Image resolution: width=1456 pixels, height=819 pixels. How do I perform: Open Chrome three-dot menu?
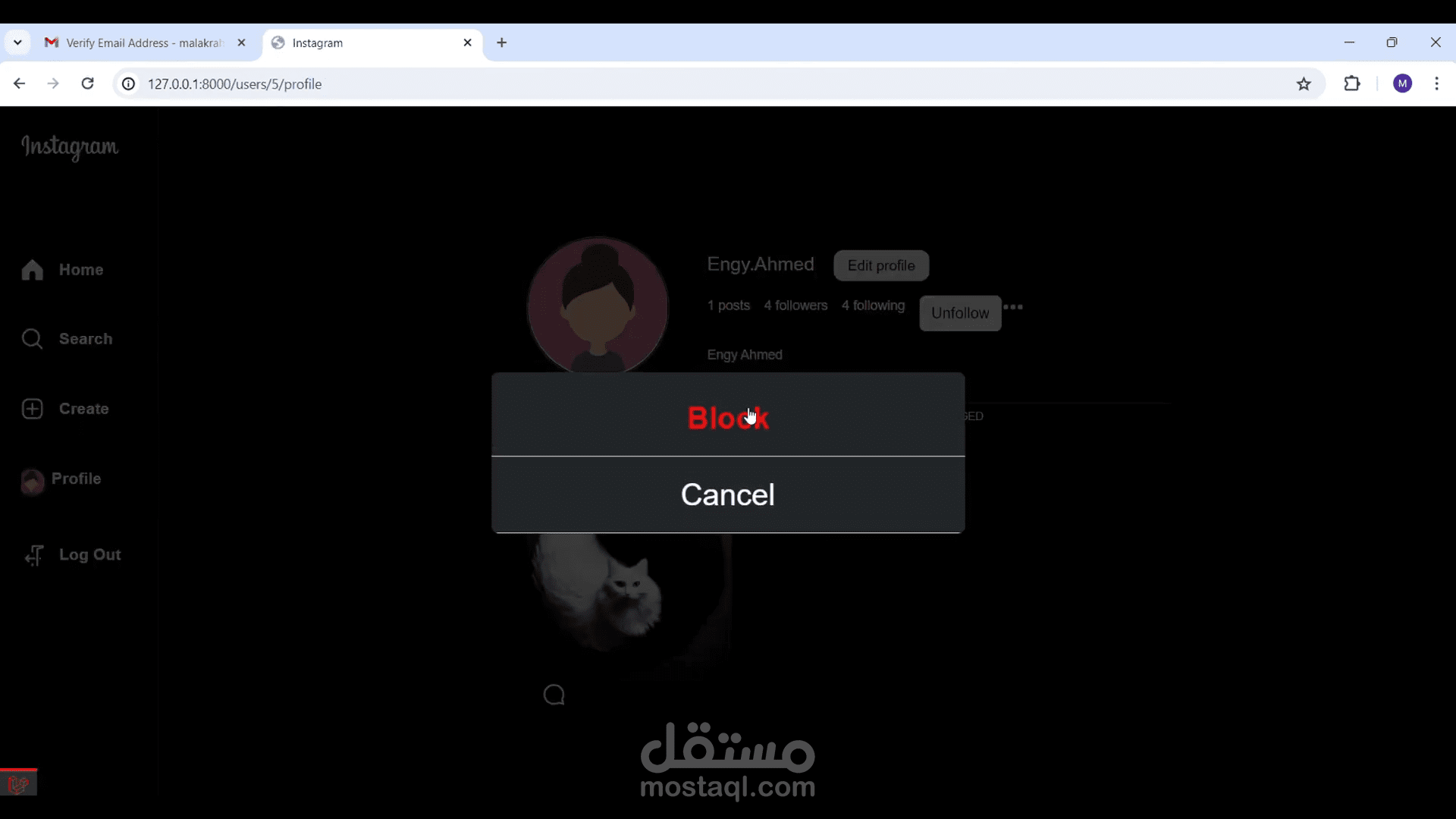1436,84
